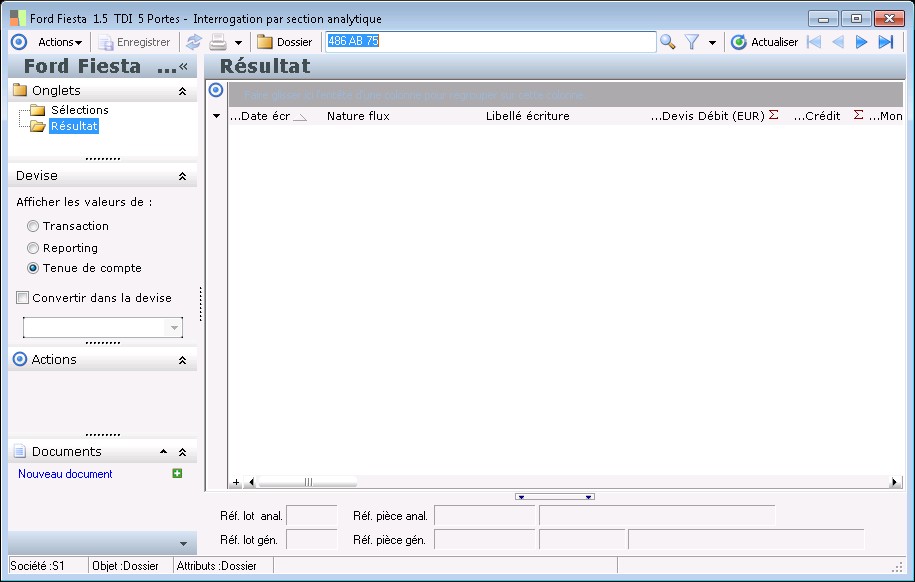Click the Actualiser refresh button

point(764,42)
